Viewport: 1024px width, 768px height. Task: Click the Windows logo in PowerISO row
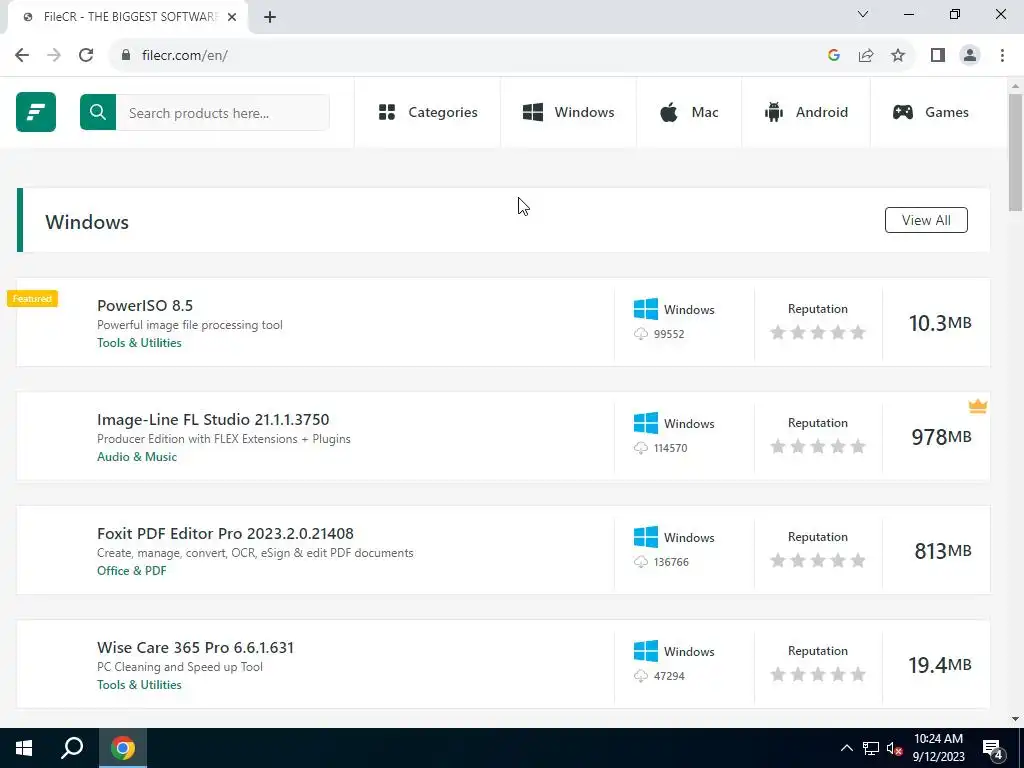pos(646,309)
